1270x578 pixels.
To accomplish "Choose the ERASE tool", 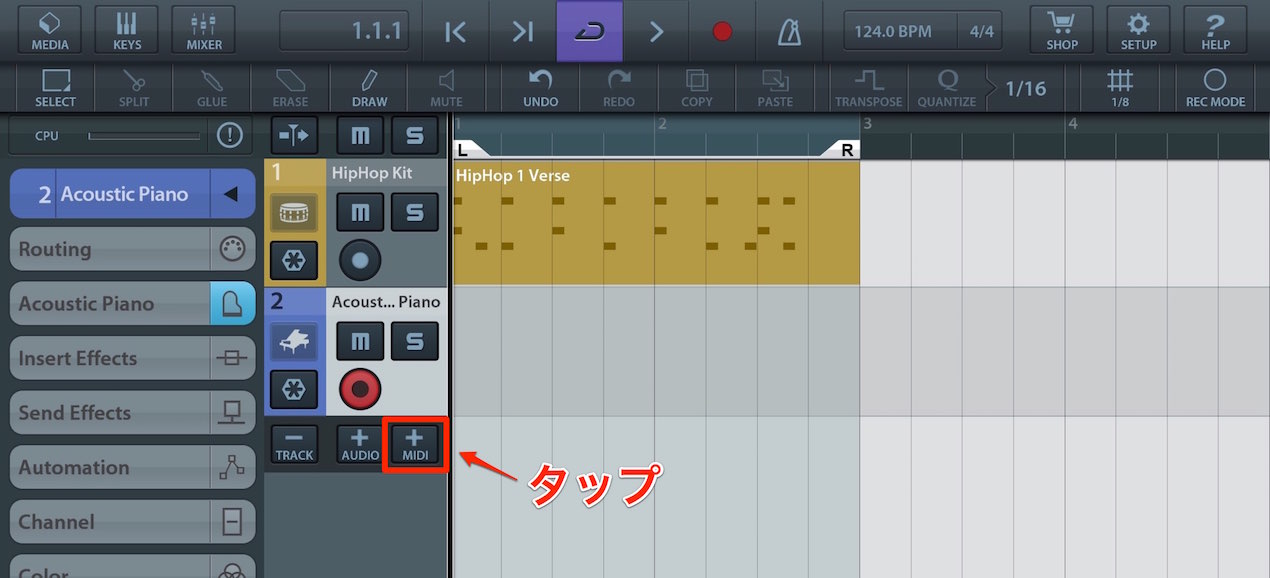I will [x=290, y=88].
